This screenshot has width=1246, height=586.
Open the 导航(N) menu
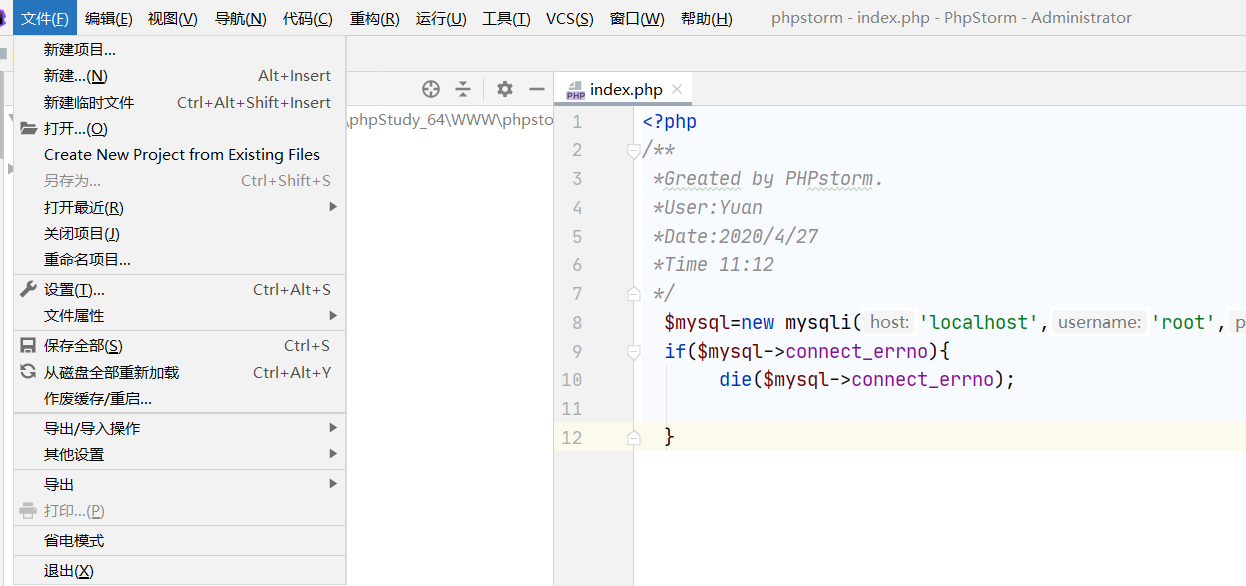pos(241,18)
